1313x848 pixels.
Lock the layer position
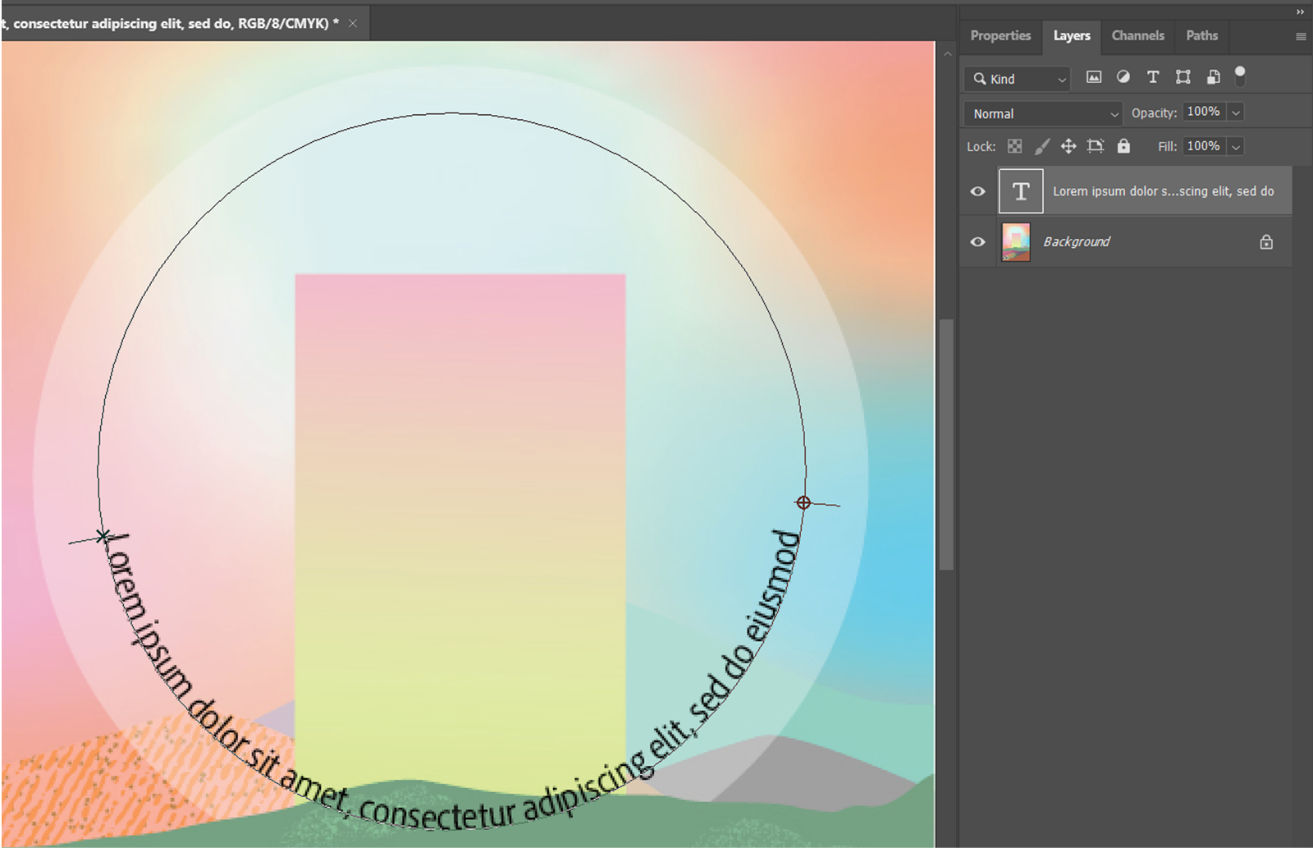click(1068, 146)
